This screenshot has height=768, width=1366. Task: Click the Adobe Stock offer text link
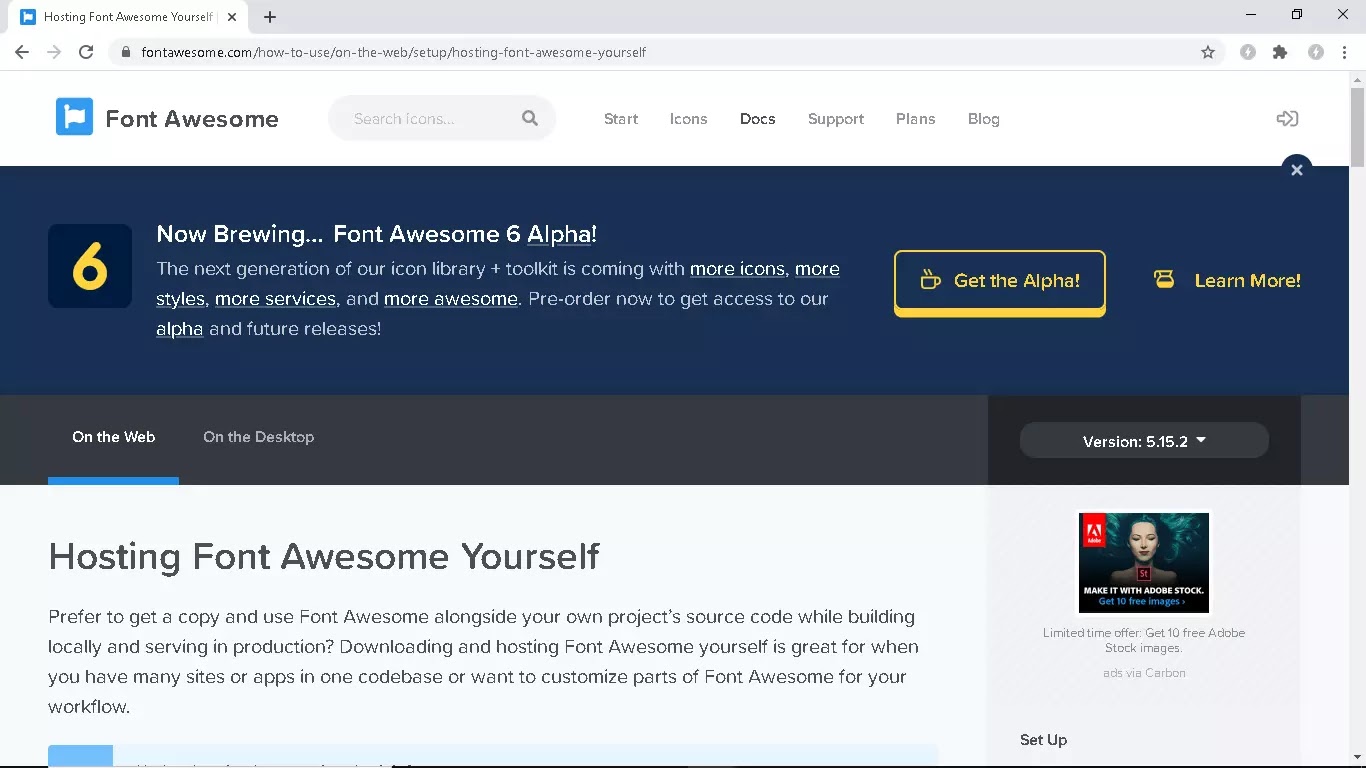[1144, 640]
